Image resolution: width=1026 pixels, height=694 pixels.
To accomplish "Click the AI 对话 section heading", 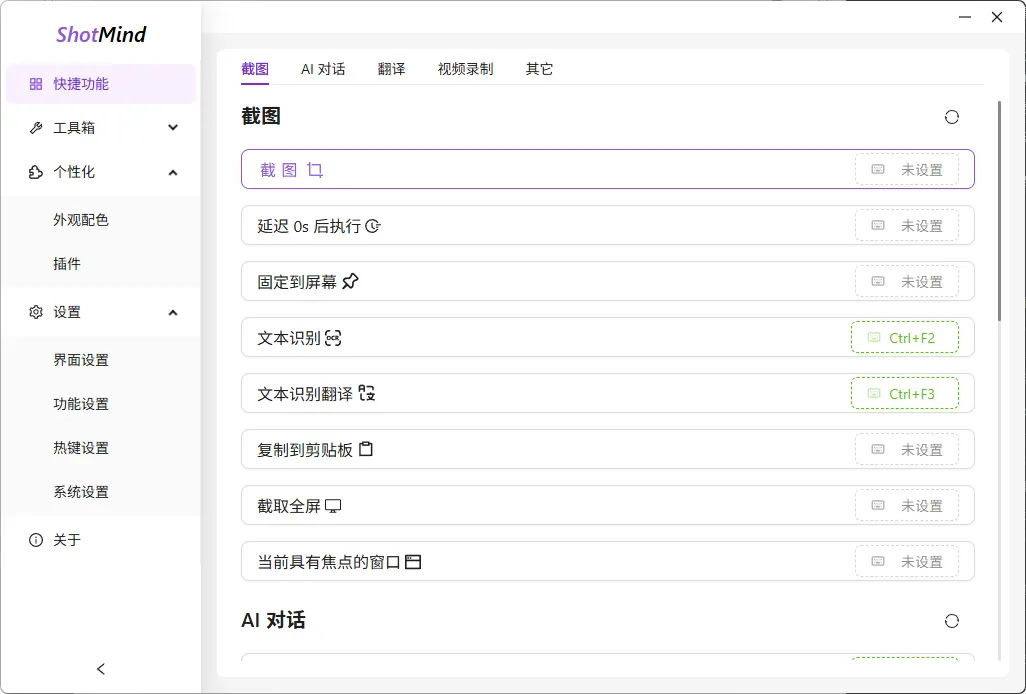I will [x=274, y=620].
